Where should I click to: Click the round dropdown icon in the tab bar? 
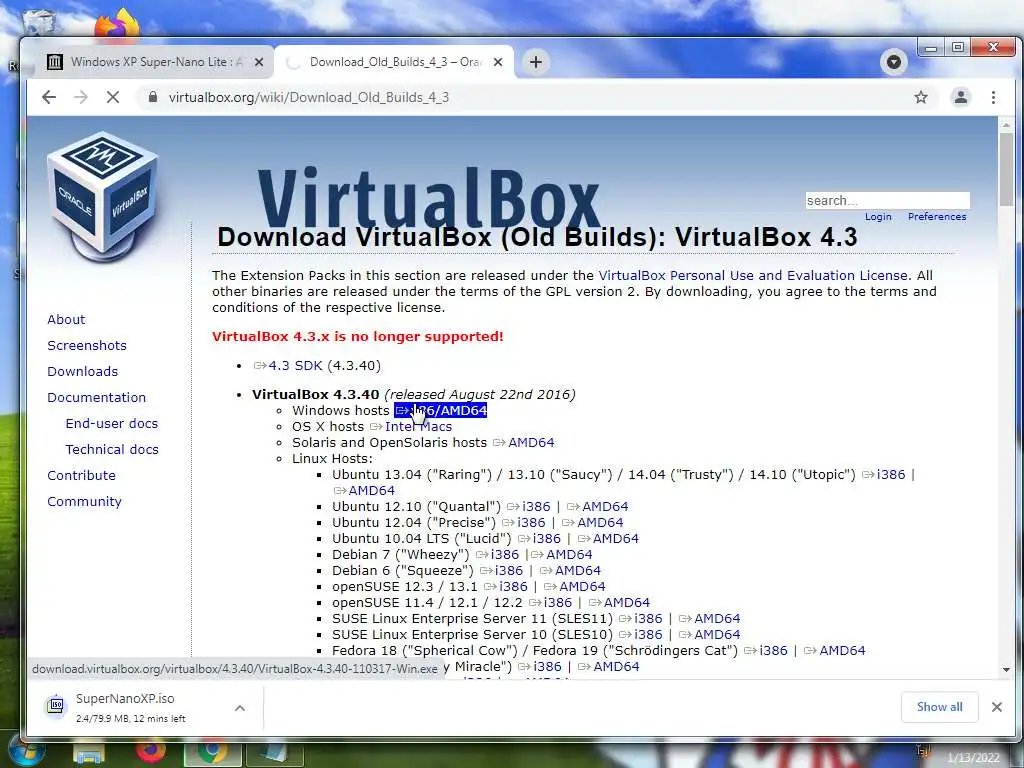893,62
